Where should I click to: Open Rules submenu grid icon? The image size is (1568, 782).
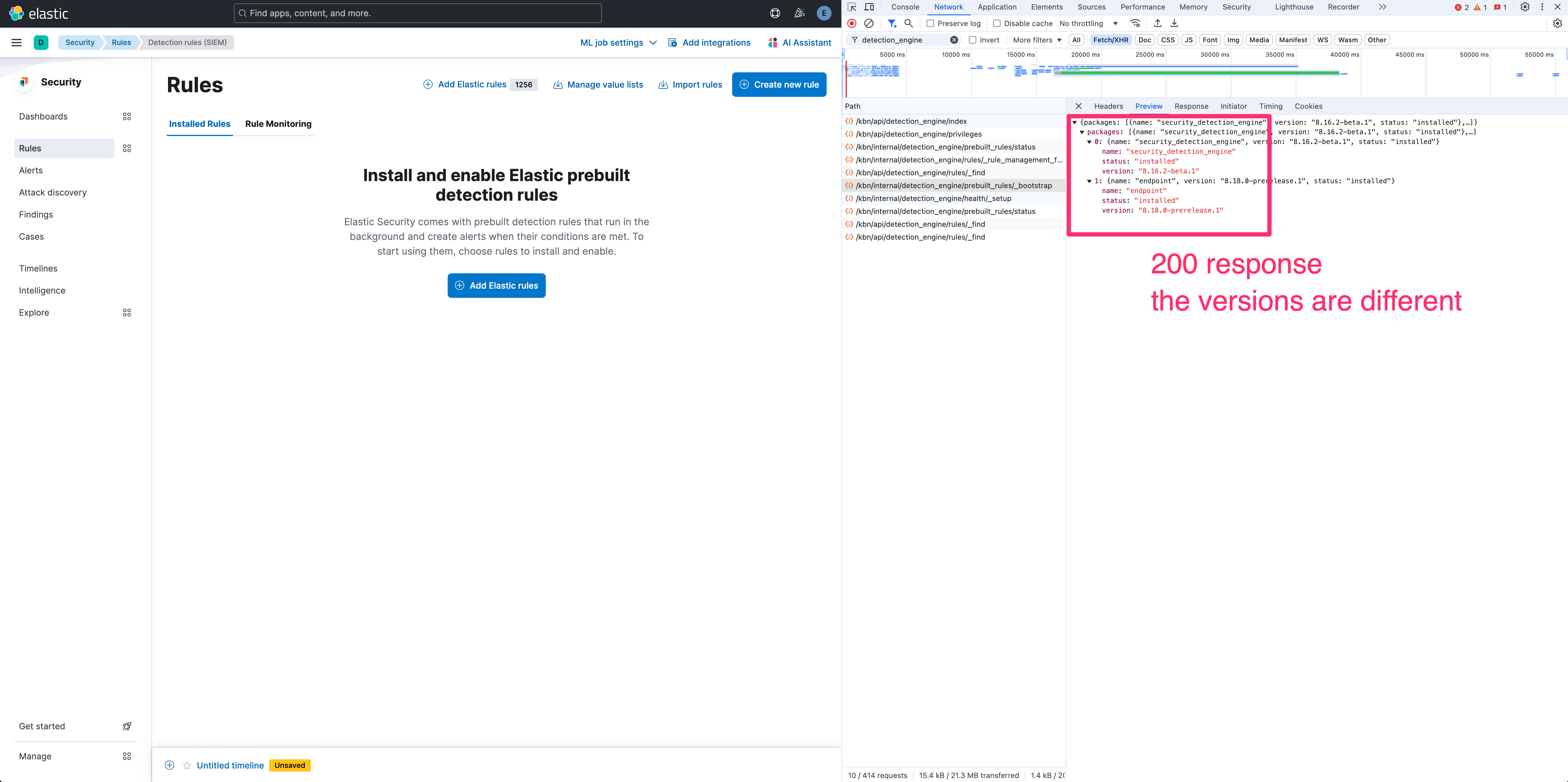[x=127, y=149]
